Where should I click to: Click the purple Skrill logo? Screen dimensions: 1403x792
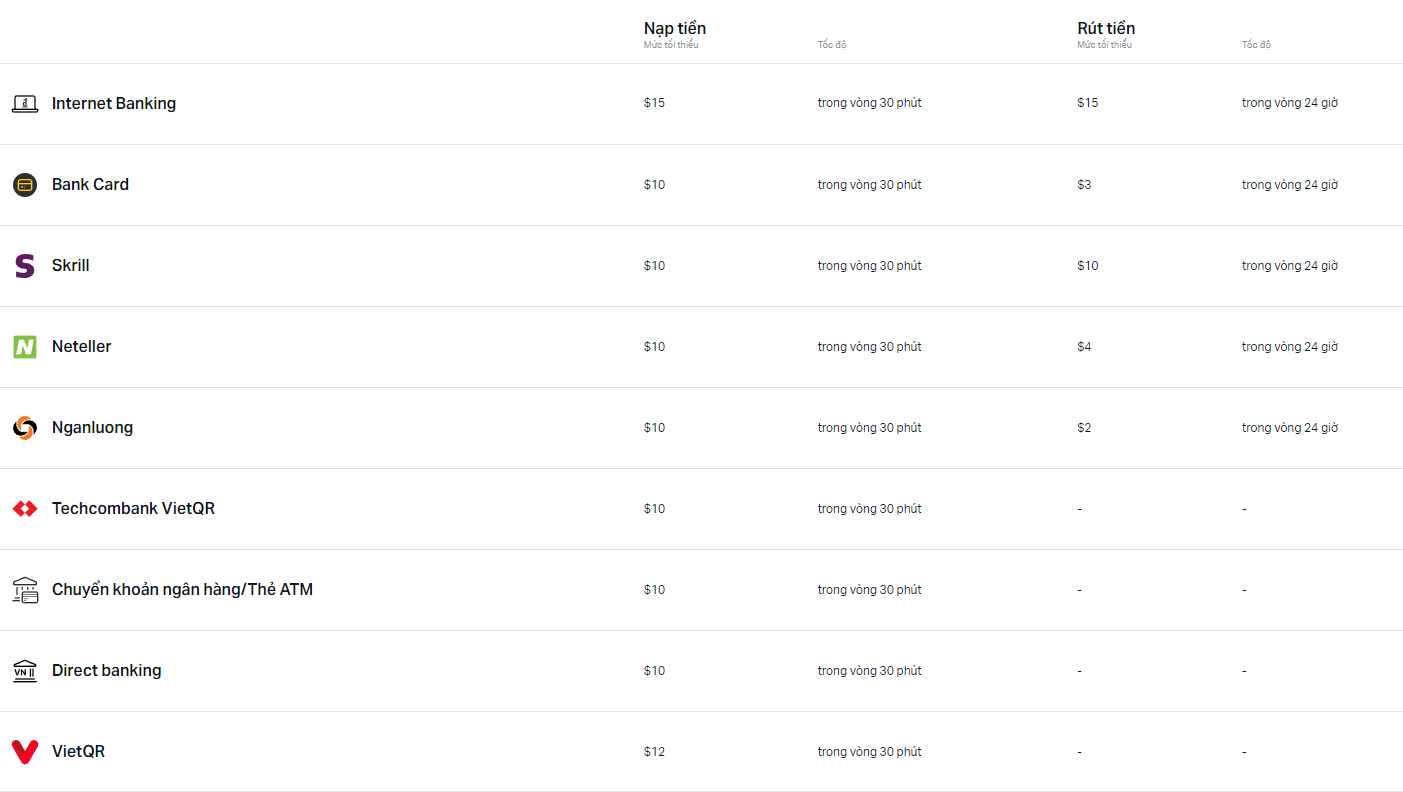[25, 265]
